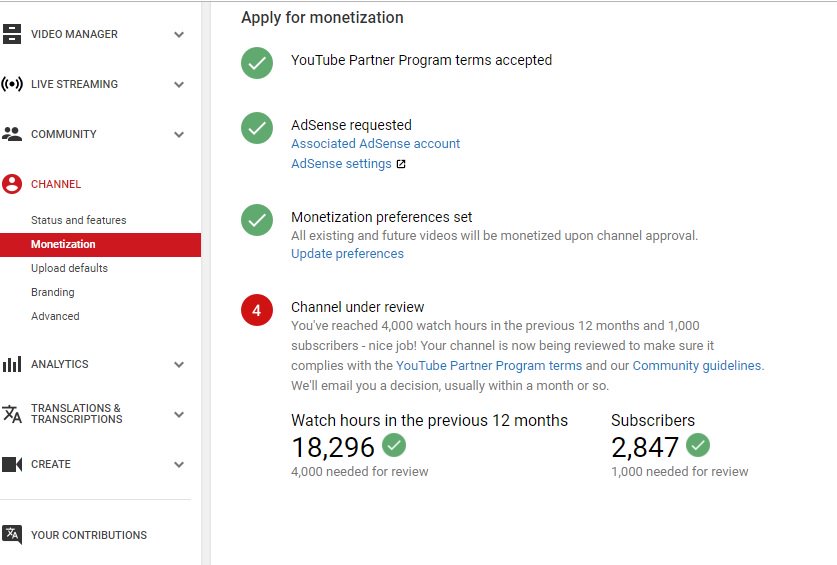
Task: Go to Status and features
Action: click(x=78, y=220)
